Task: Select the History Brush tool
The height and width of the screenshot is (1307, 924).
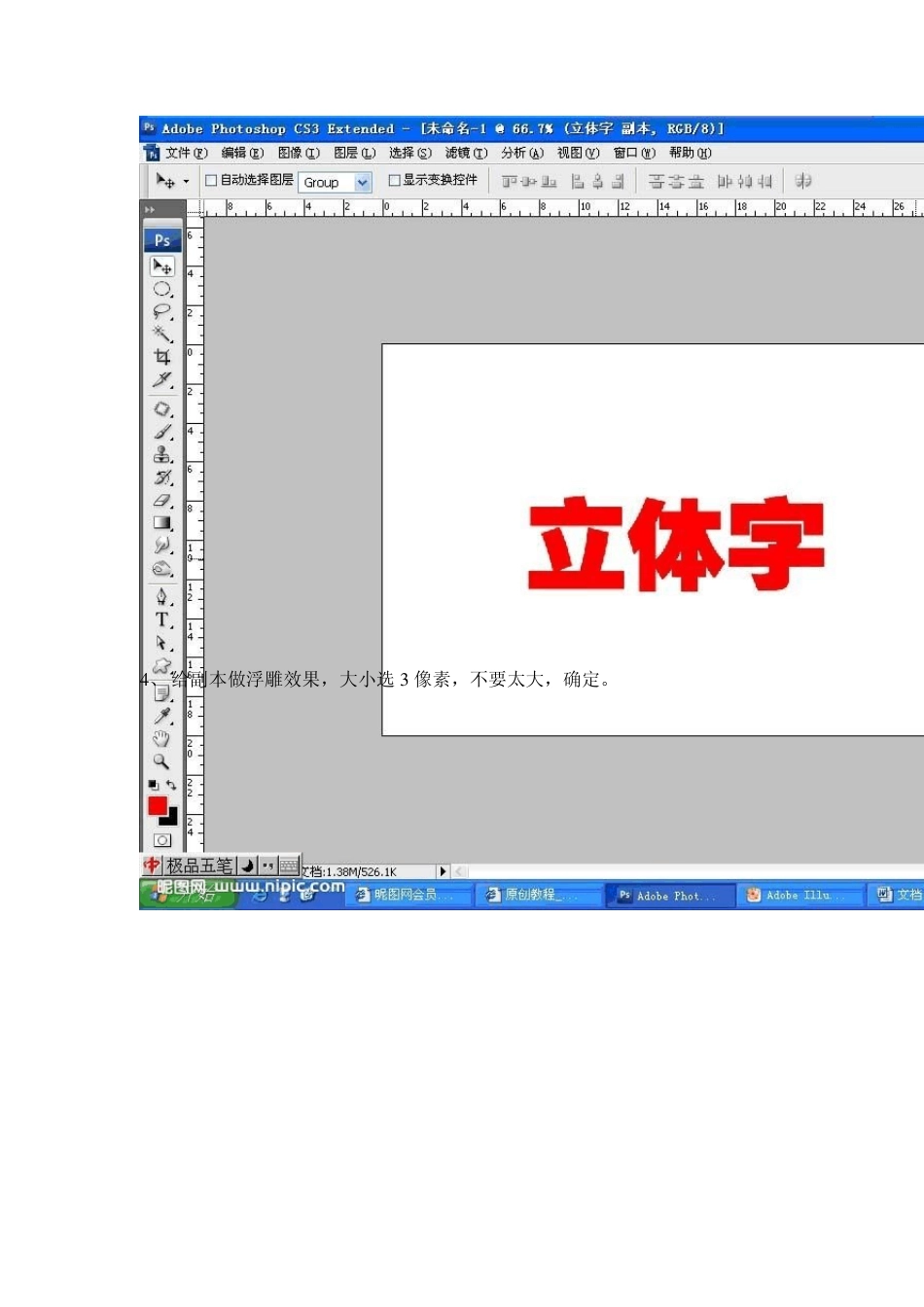Action: point(161,477)
